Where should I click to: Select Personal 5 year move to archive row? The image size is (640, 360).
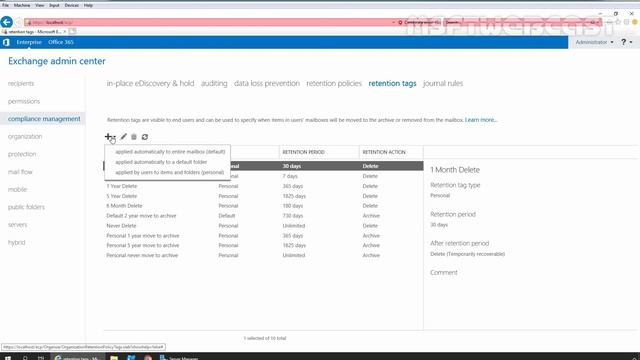(263, 245)
